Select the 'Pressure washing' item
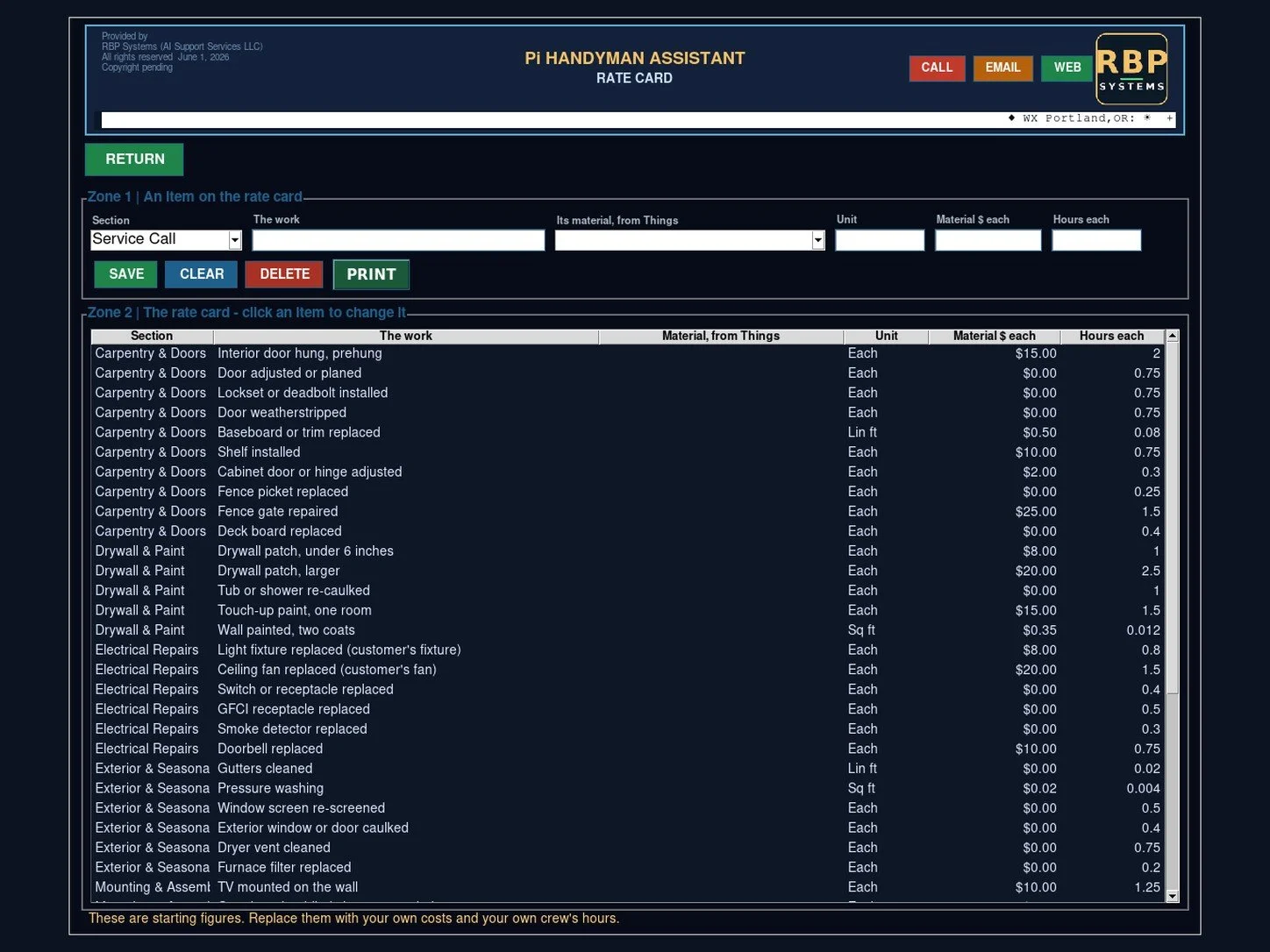The height and width of the screenshot is (952, 1270). 628,788
